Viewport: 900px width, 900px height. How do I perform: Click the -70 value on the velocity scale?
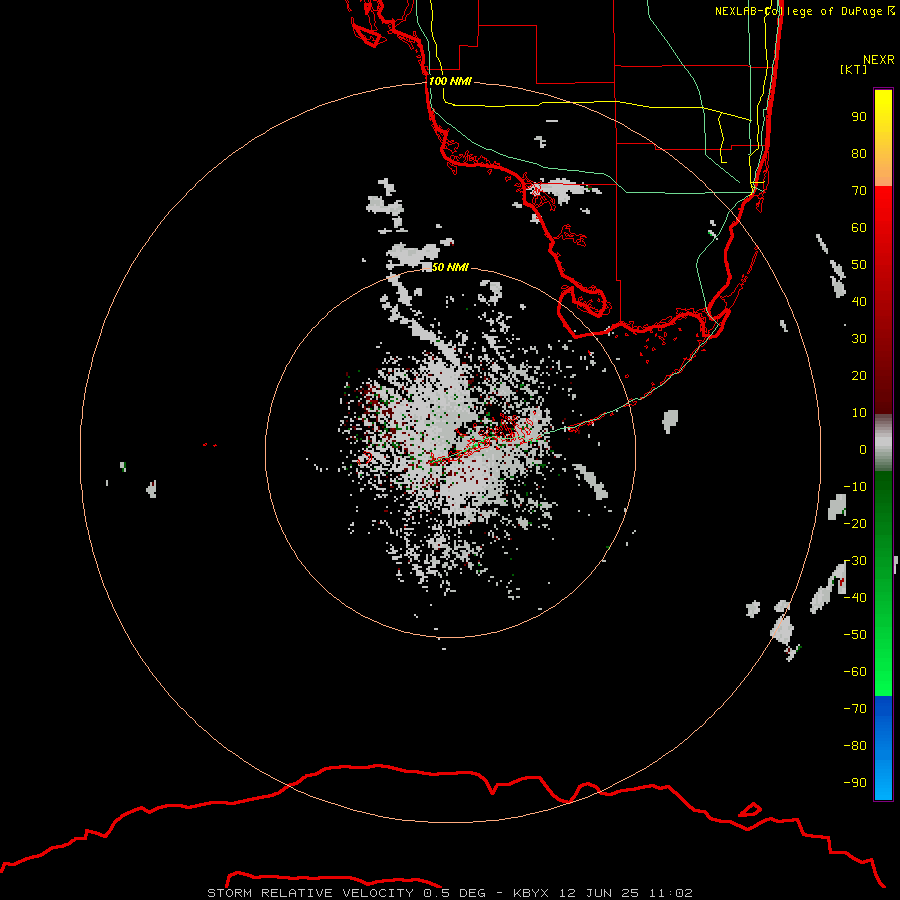click(x=855, y=709)
